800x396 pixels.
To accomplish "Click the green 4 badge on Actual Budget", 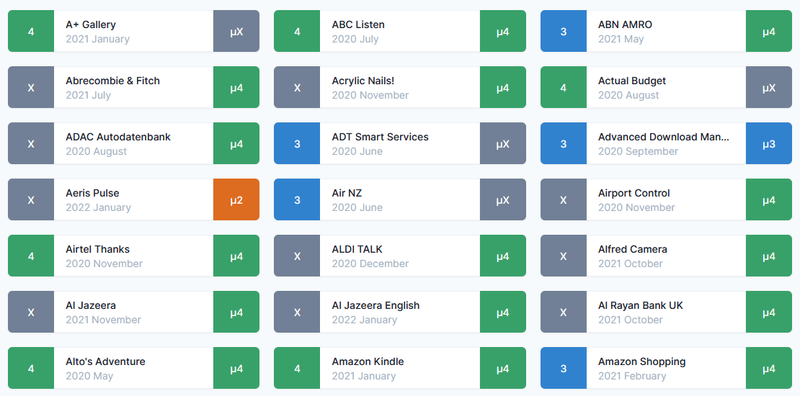I will (563, 87).
